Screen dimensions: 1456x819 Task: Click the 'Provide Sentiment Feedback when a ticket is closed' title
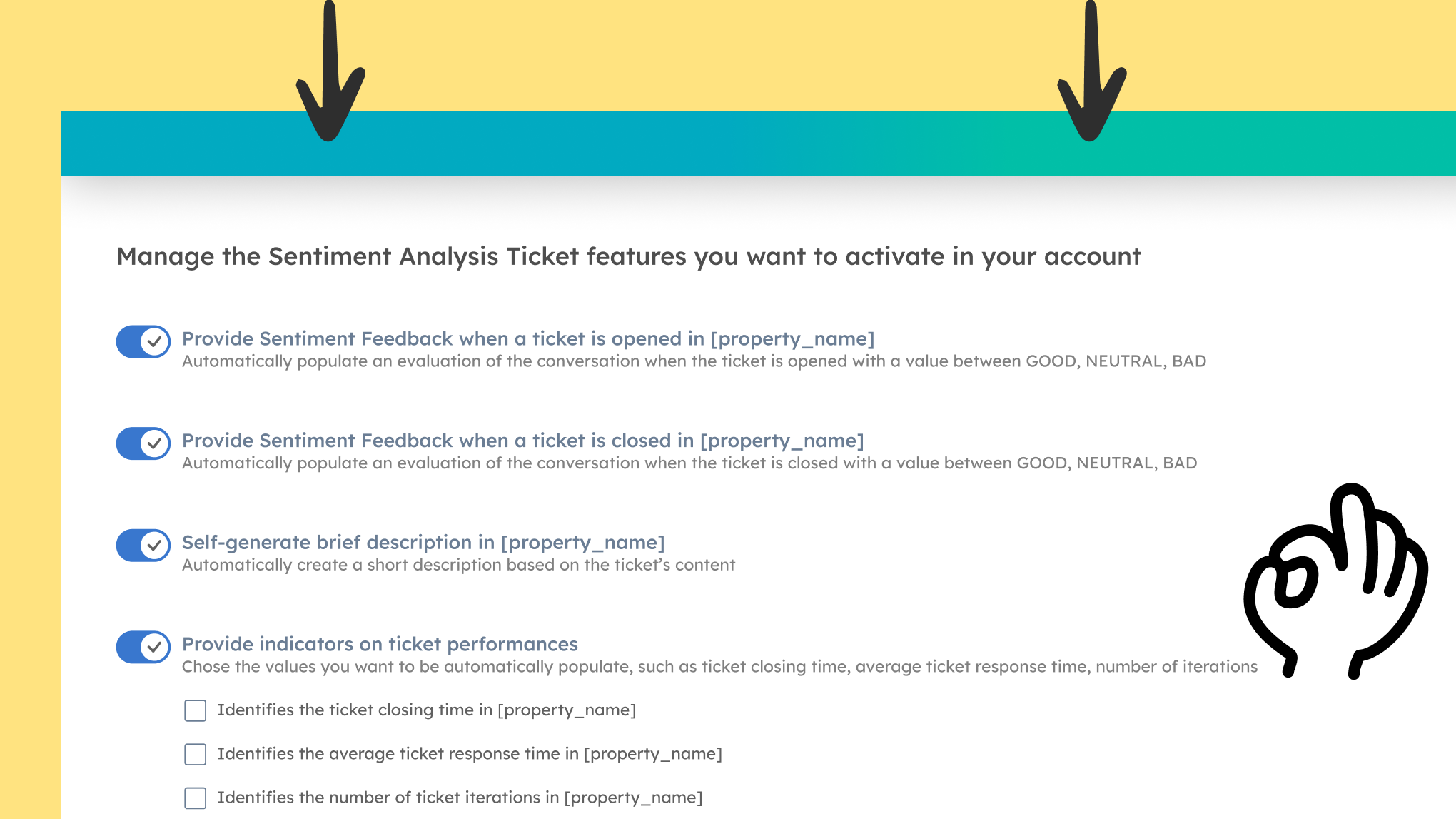coord(523,441)
